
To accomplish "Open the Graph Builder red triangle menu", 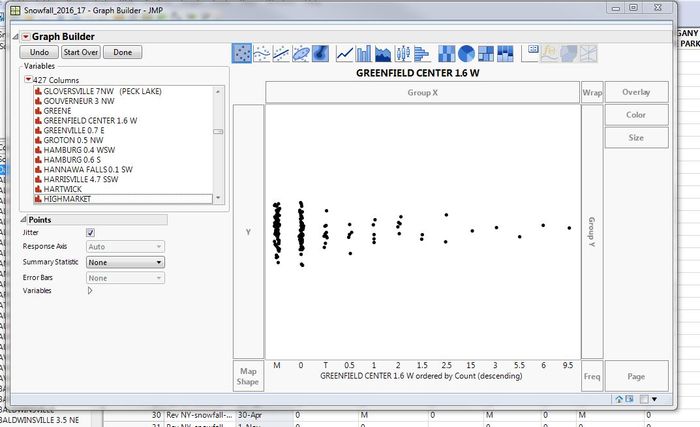I will (25, 37).
